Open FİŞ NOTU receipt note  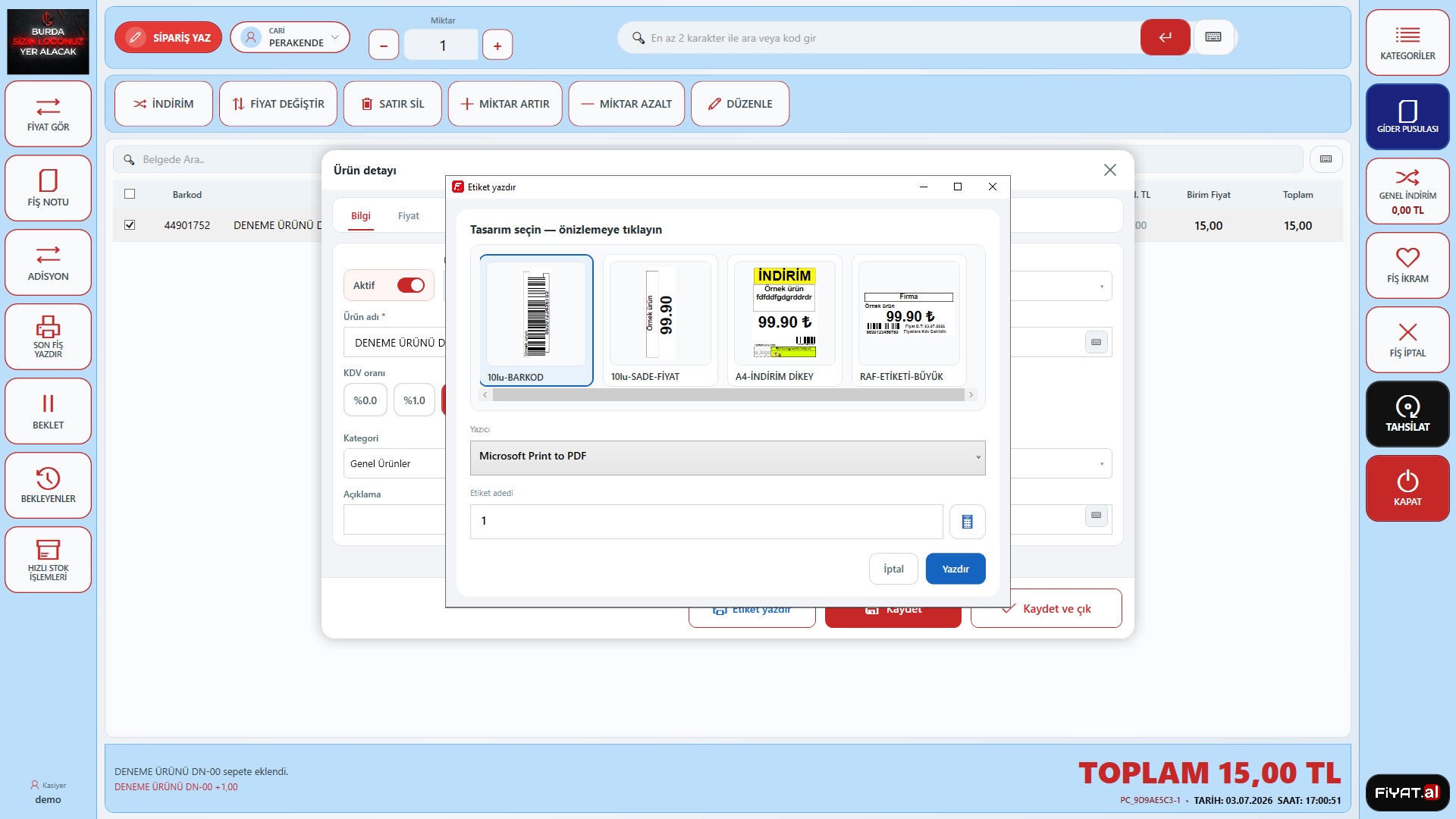click(48, 188)
